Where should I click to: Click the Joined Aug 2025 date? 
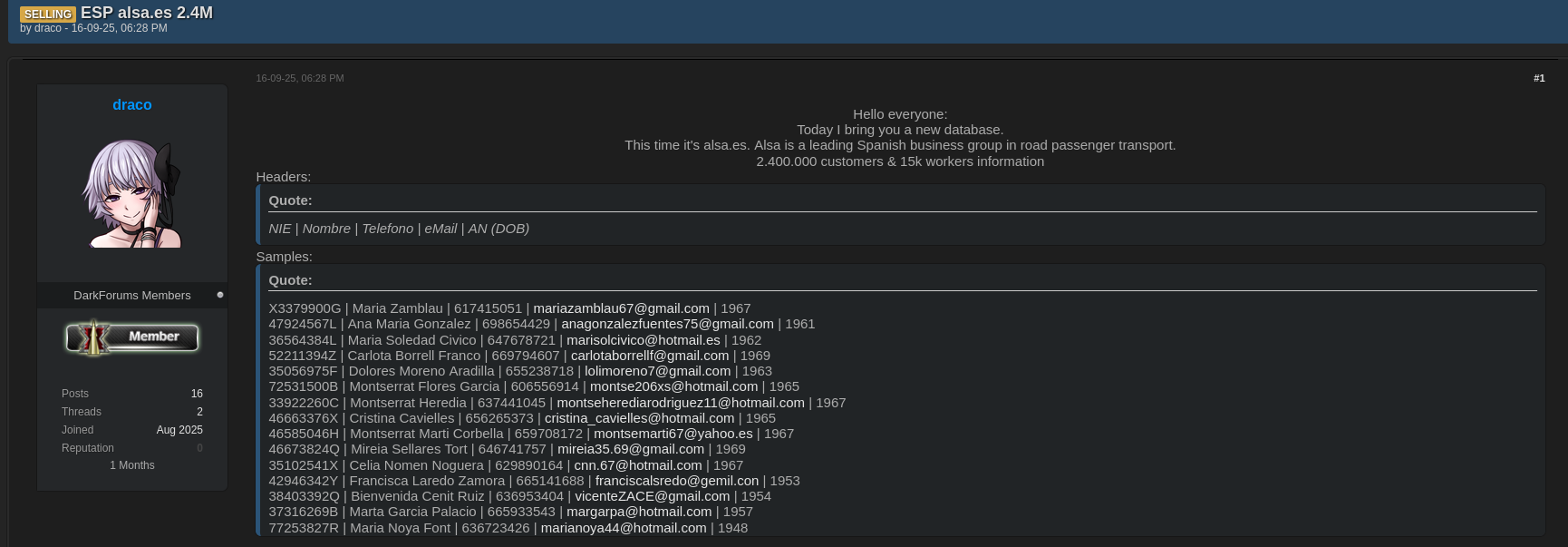point(179,430)
